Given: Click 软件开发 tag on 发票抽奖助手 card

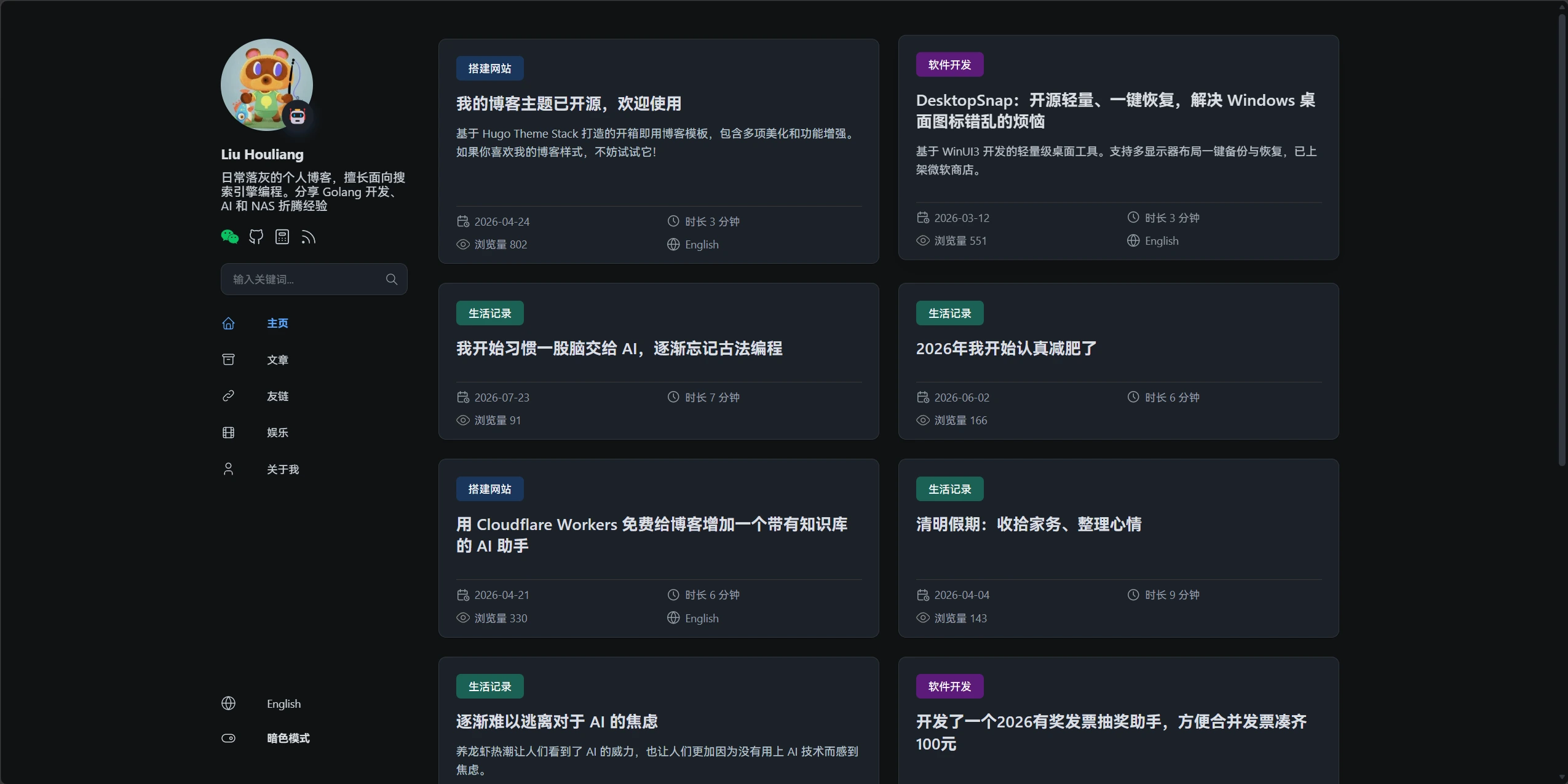Looking at the screenshot, I should pos(950,686).
